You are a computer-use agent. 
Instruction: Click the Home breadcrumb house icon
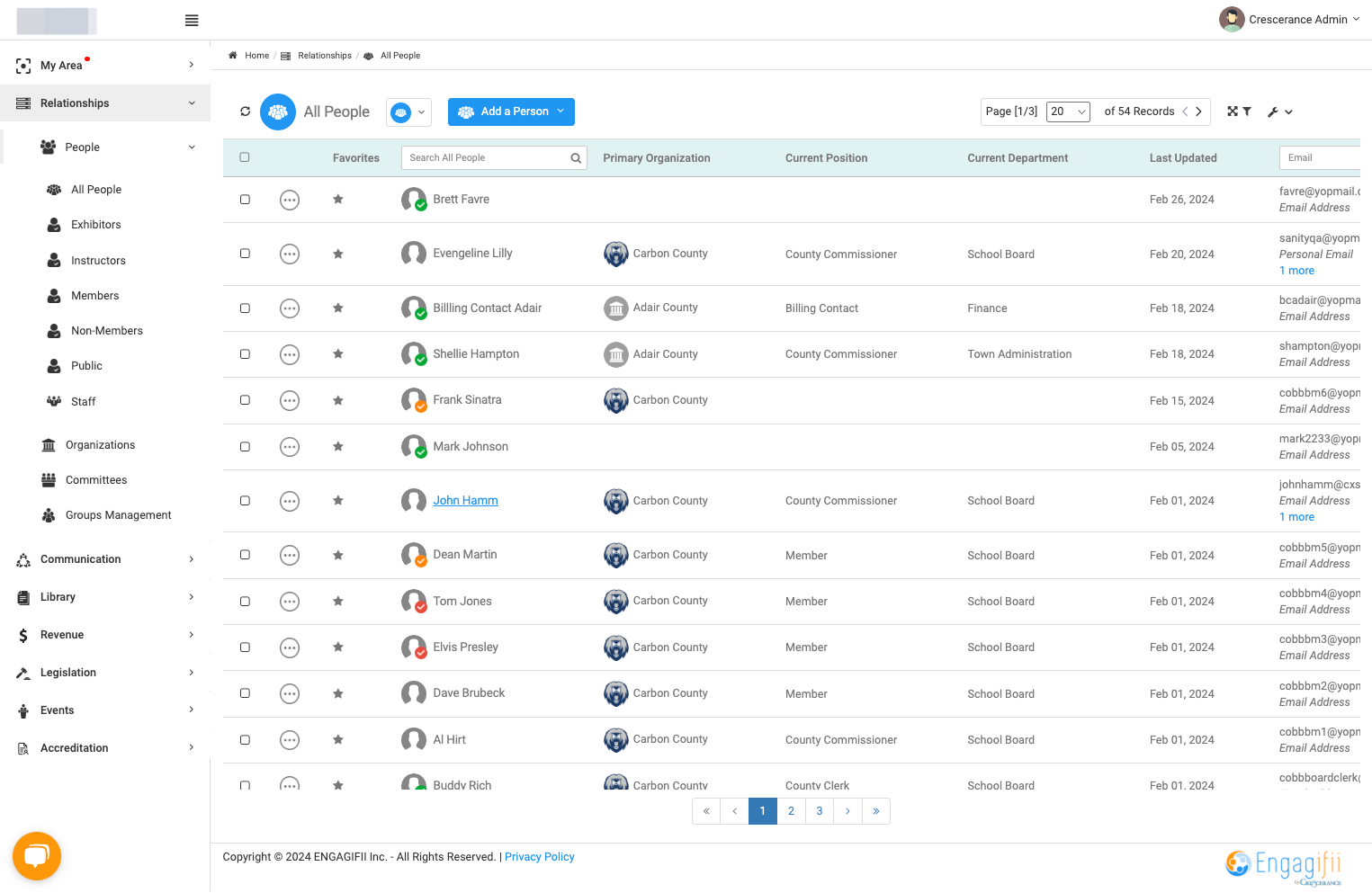pos(233,56)
